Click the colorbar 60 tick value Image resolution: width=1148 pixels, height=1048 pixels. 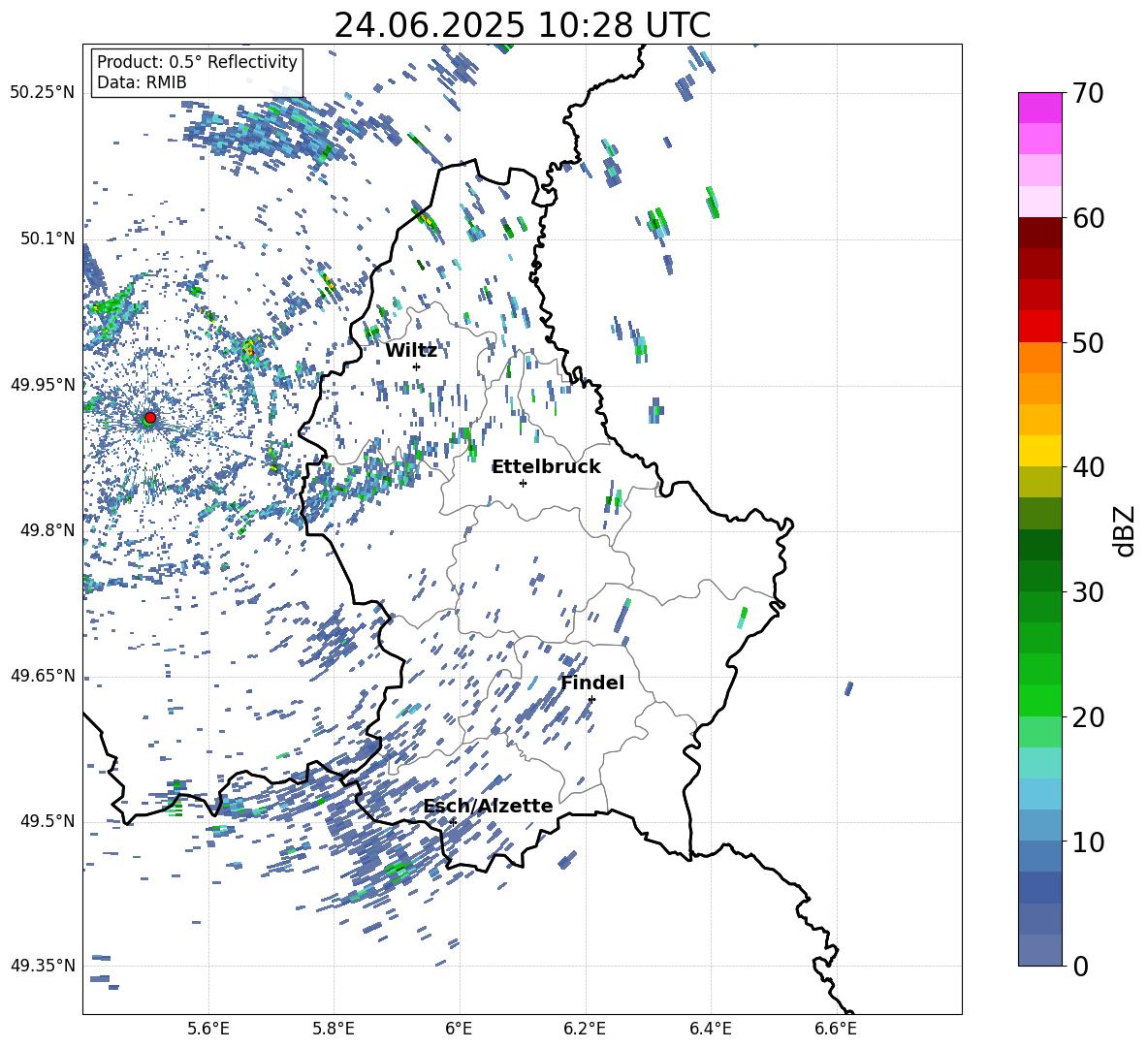pos(1088,218)
